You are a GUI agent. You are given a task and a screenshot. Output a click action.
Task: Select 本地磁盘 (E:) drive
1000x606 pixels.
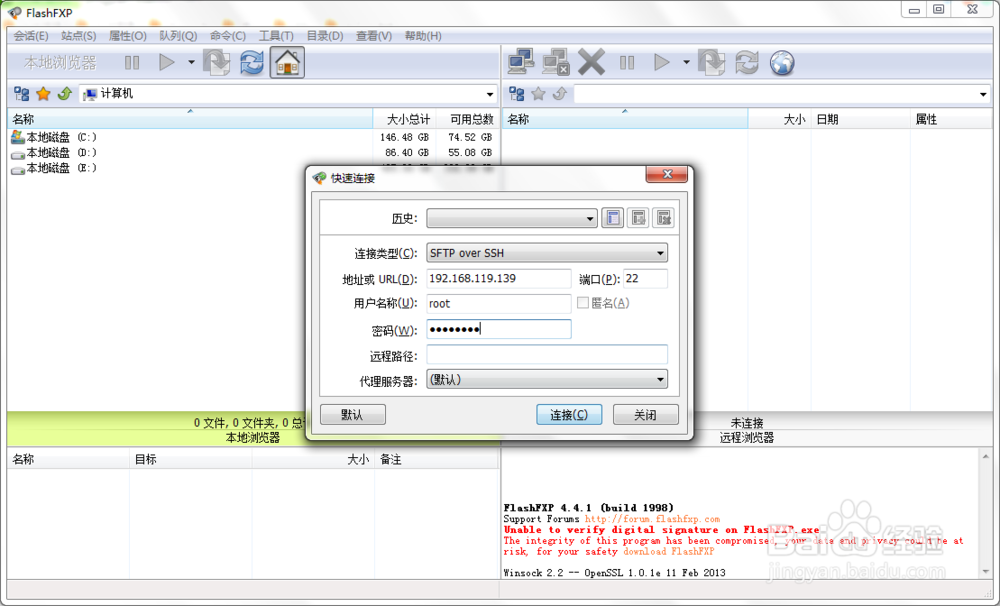coord(54,168)
